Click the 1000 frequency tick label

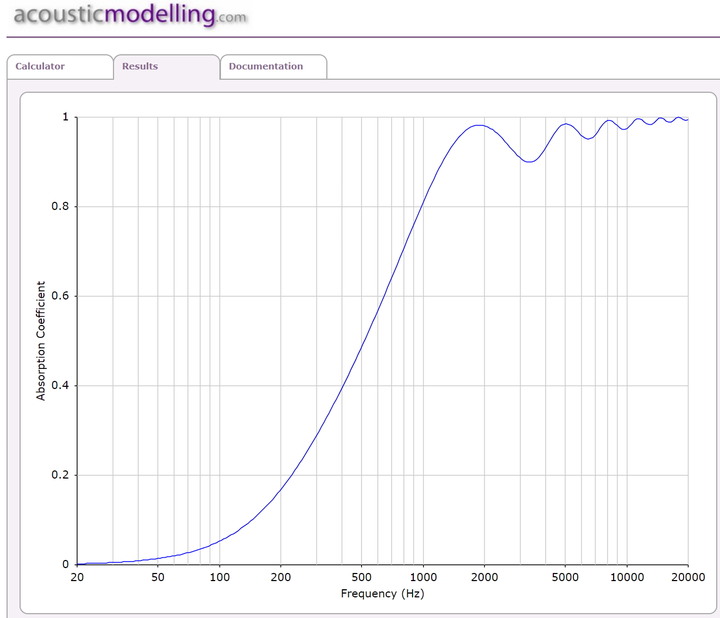coord(423,577)
